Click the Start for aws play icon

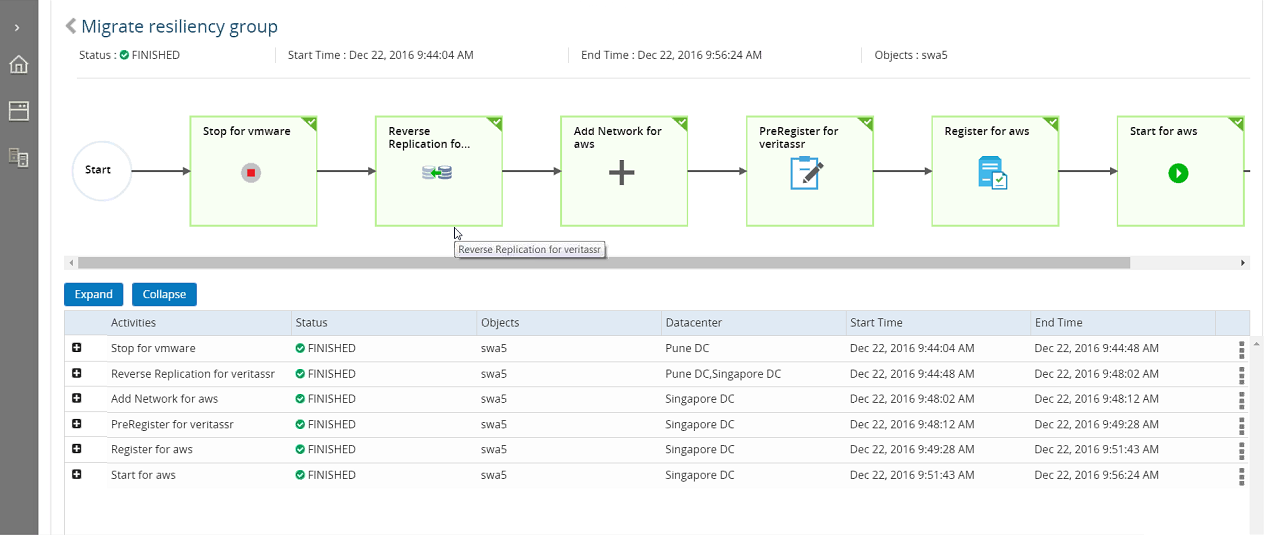coord(1178,173)
